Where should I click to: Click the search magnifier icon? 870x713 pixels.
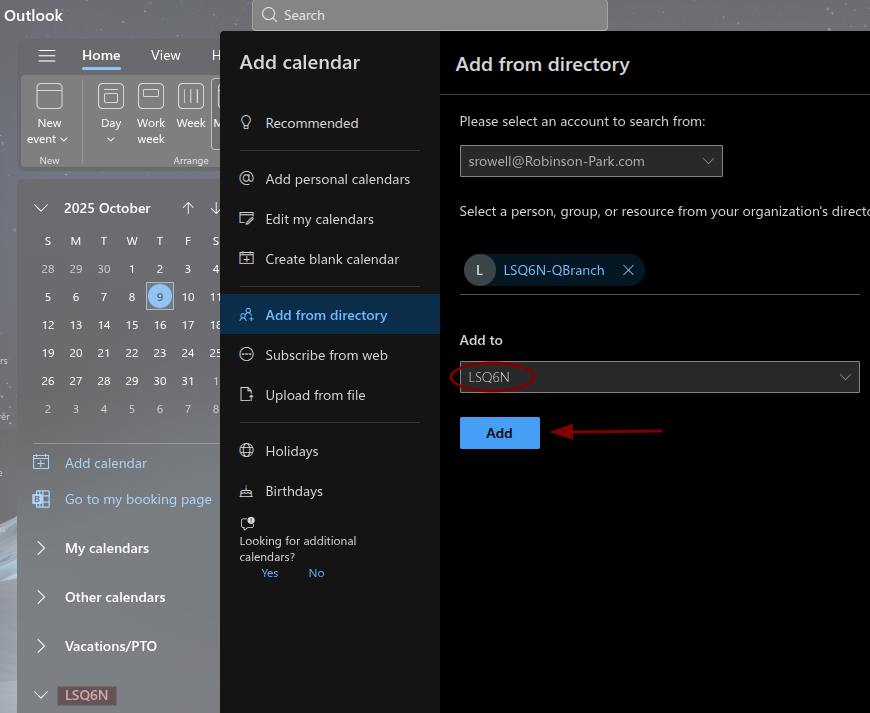(x=270, y=15)
